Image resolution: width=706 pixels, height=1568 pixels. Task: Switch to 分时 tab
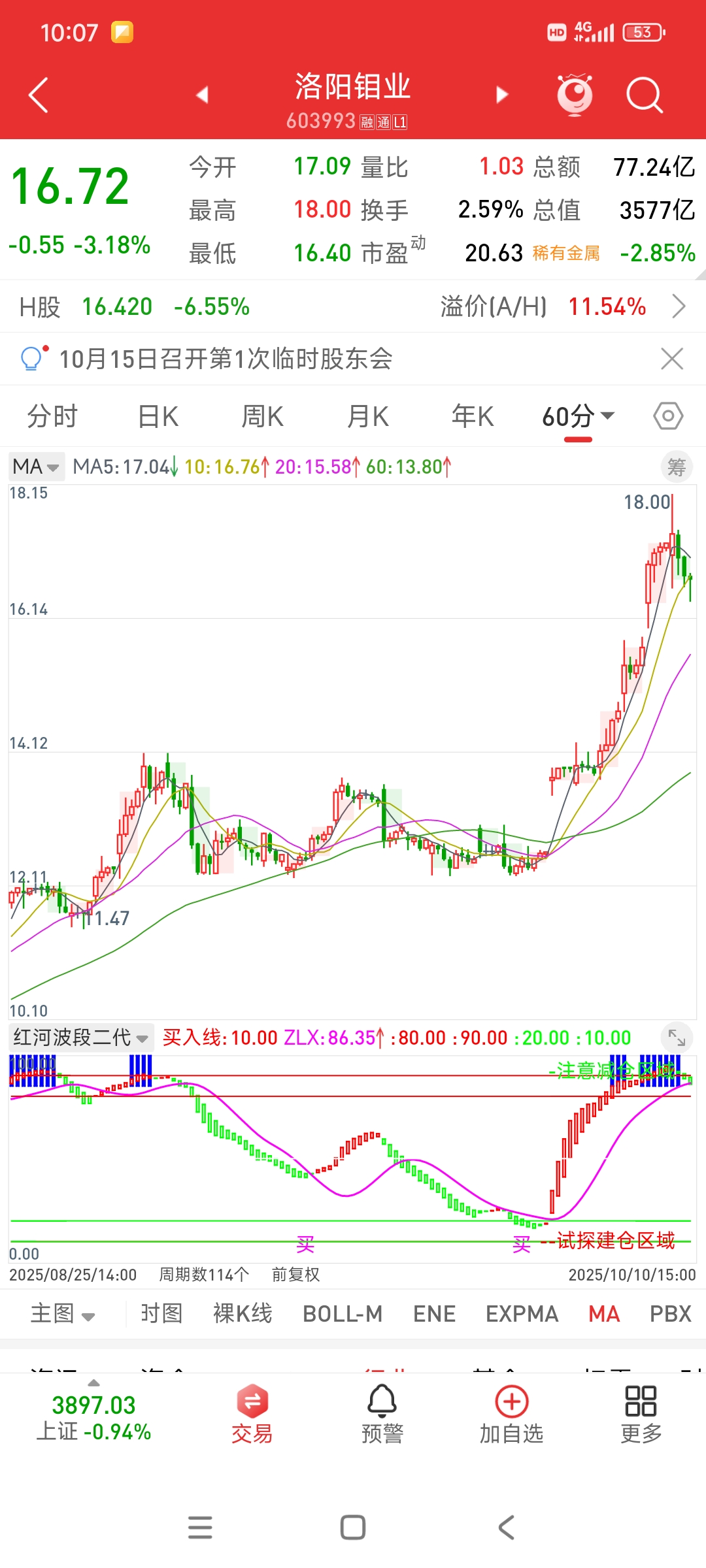52,416
